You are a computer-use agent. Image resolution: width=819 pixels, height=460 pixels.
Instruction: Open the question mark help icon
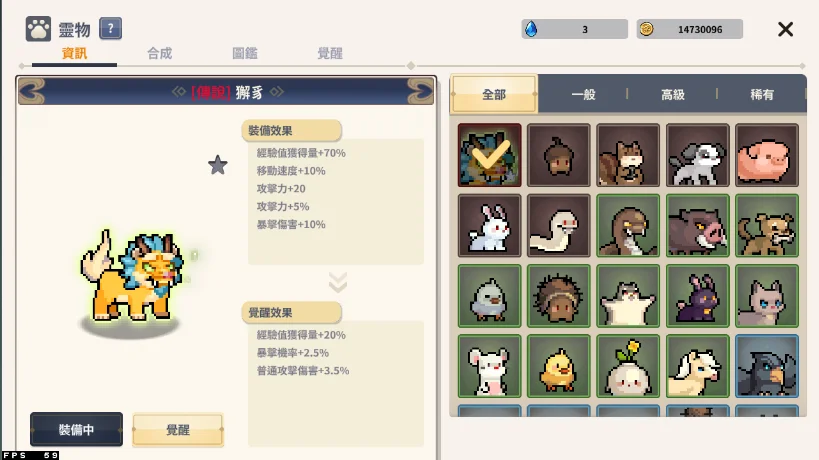[x=110, y=29]
